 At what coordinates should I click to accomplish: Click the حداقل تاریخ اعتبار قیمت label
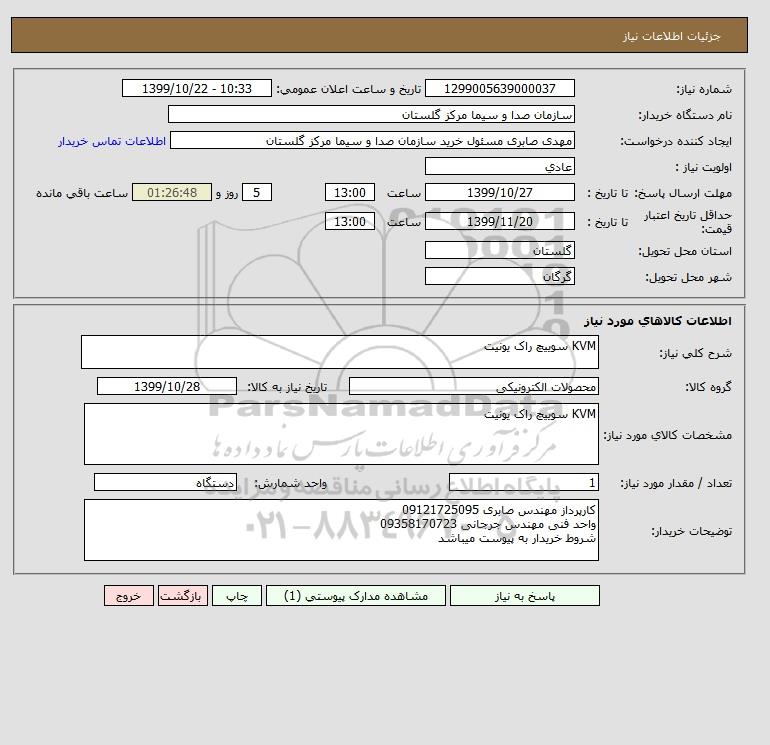[x=688, y=222]
